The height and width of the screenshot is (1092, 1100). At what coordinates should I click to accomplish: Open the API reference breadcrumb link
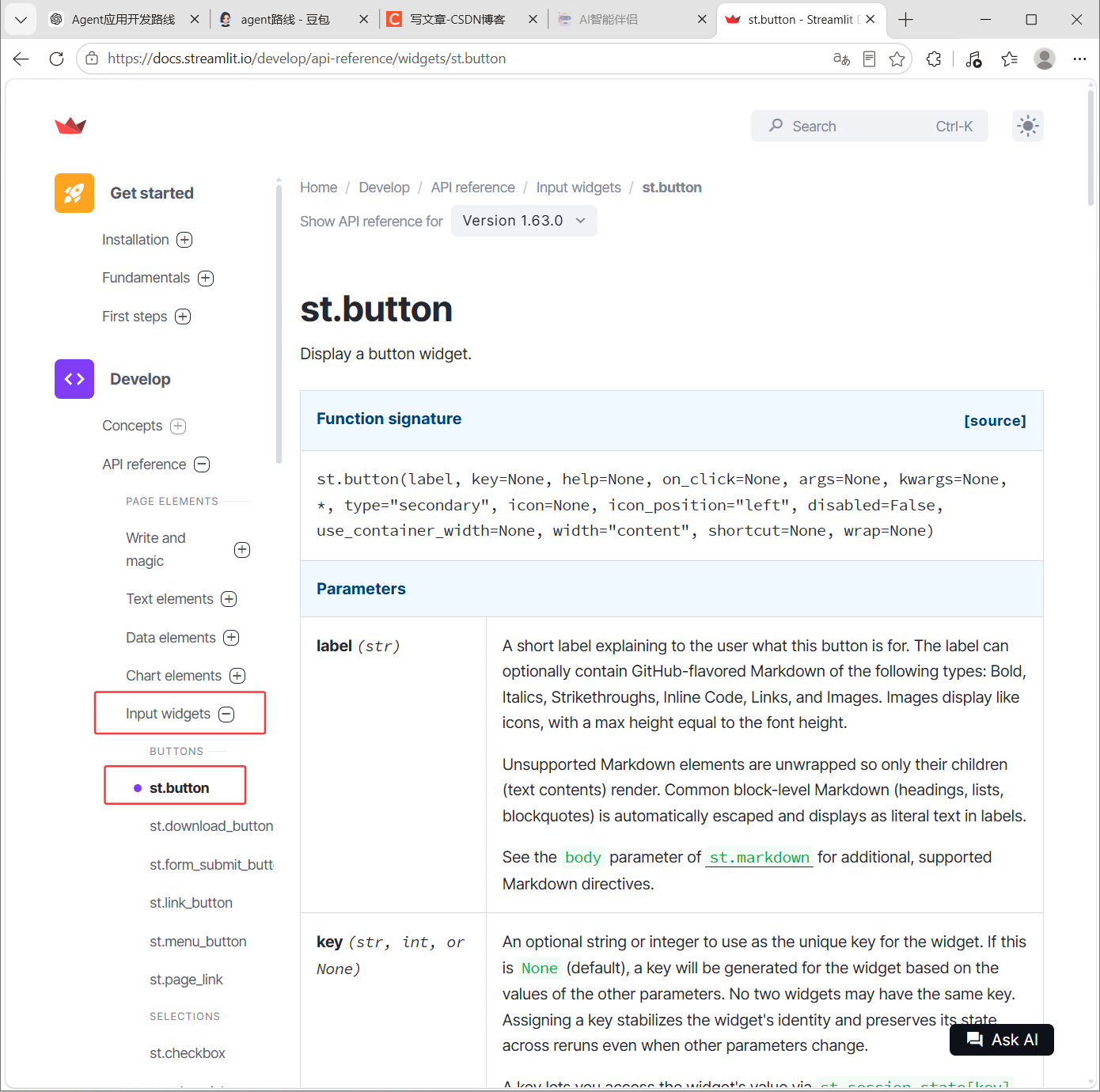(472, 188)
